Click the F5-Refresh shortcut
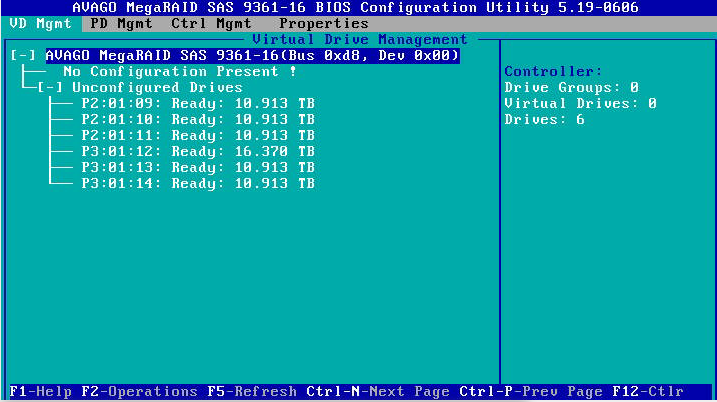 252,392
